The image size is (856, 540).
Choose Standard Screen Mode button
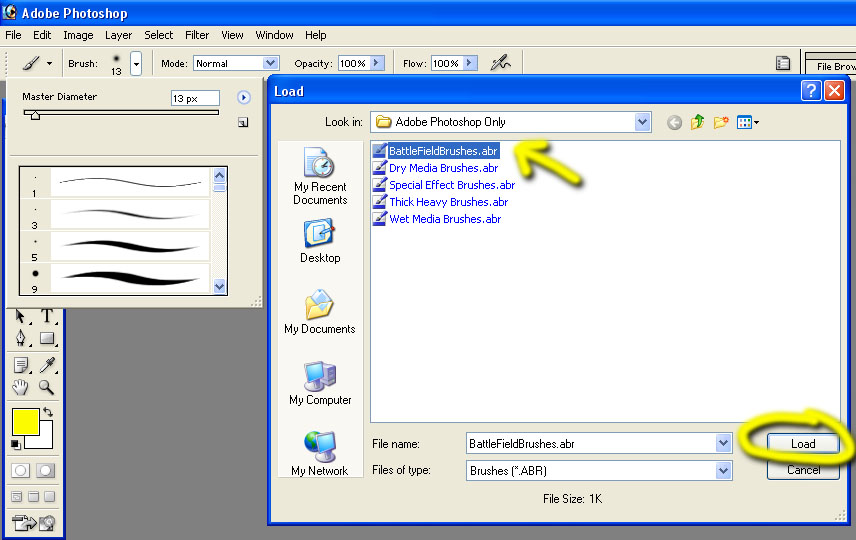16,496
